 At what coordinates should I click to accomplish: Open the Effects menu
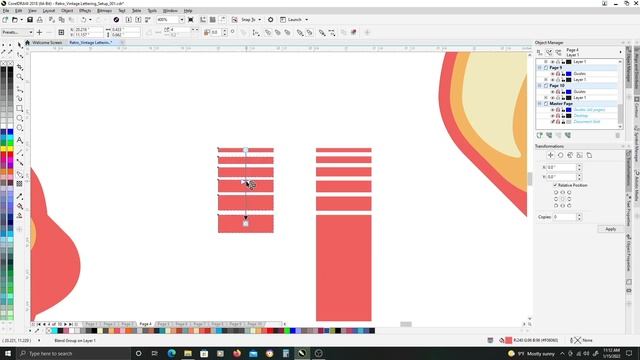(85, 11)
